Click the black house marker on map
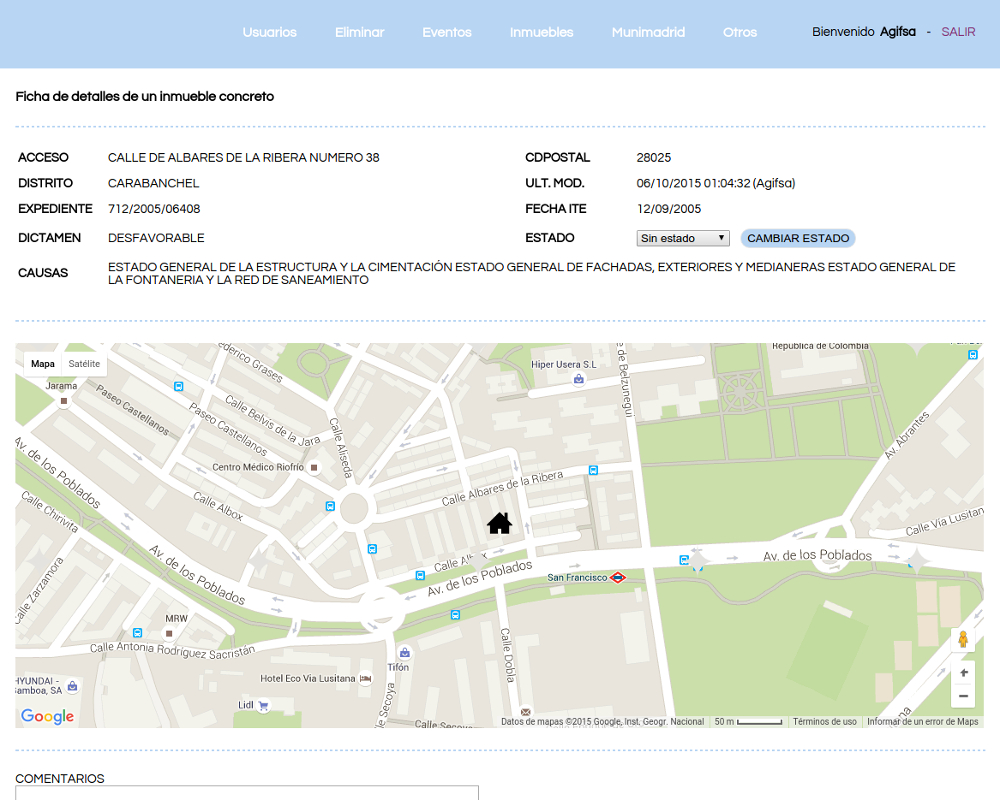 tap(499, 523)
